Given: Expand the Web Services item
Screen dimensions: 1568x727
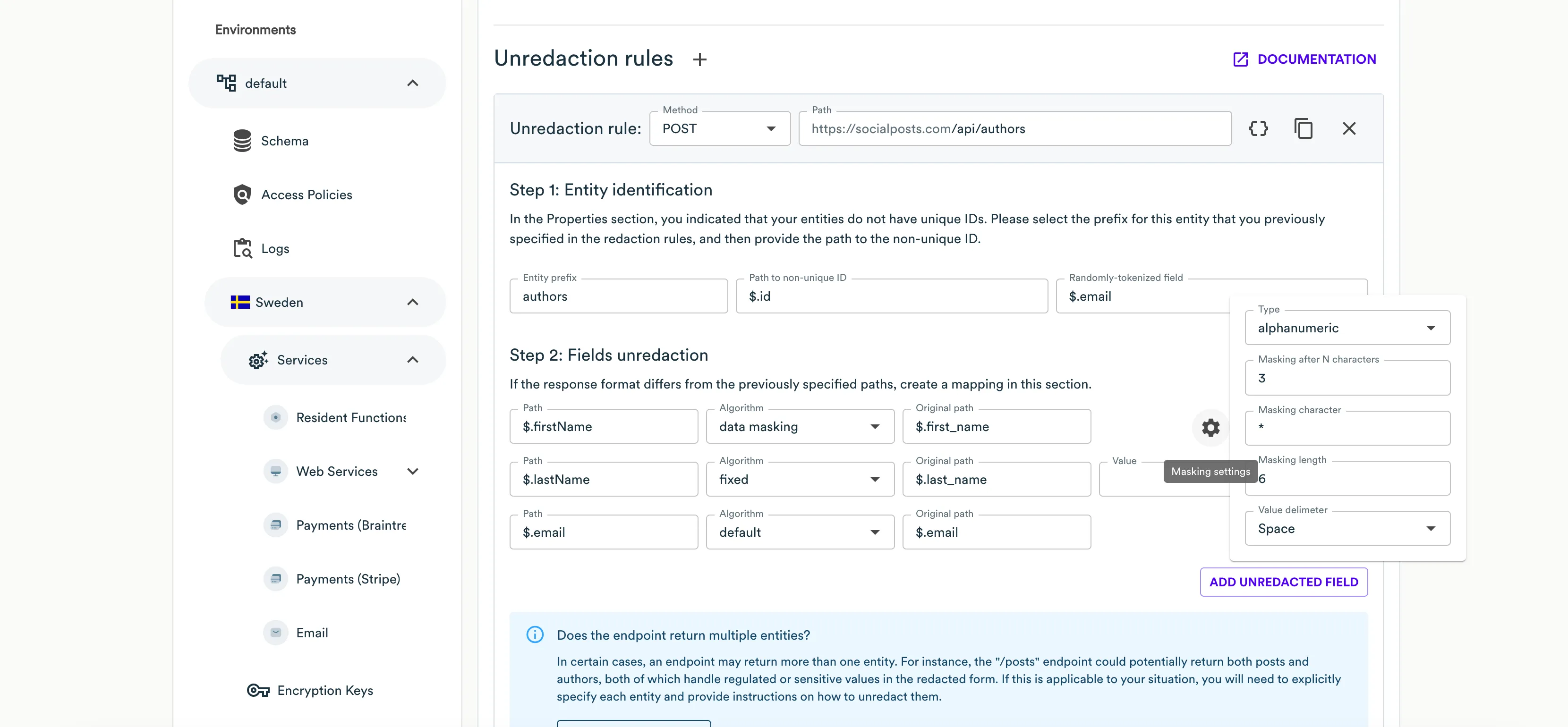Looking at the screenshot, I should click(x=412, y=472).
